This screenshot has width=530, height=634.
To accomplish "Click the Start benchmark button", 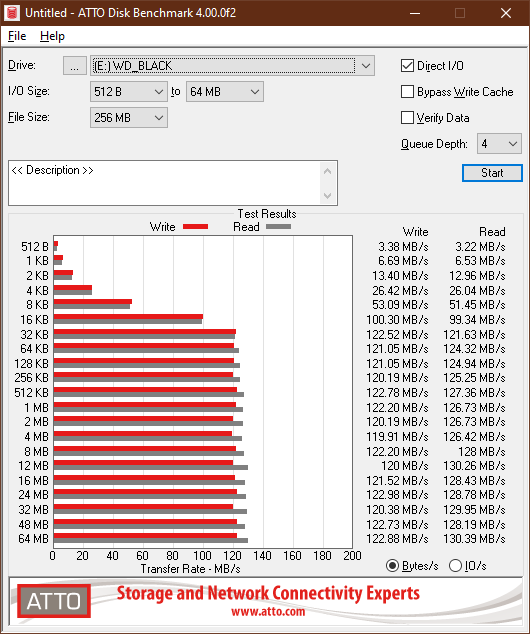I will 492,173.
